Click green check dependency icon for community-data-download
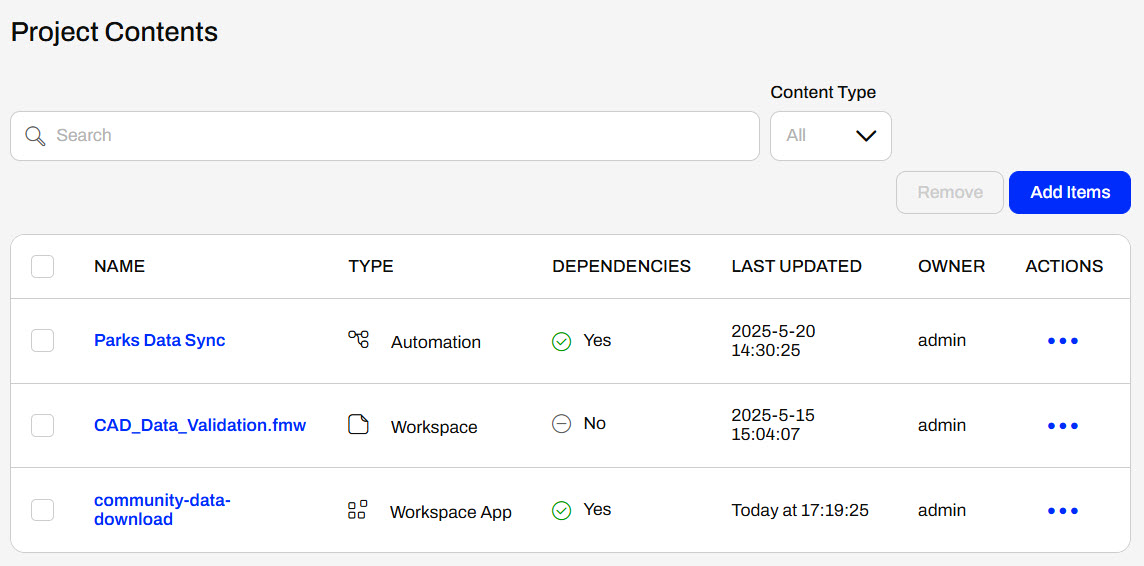Image resolution: width=1144 pixels, height=566 pixels. click(x=561, y=510)
